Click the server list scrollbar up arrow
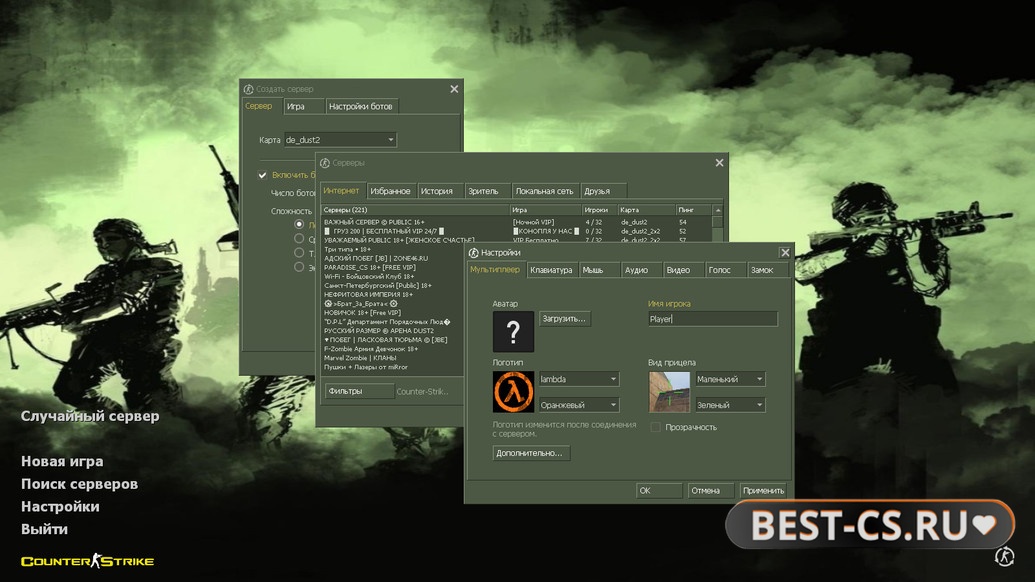The width and height of the screenshot is (1035, 582). point(718,210)
